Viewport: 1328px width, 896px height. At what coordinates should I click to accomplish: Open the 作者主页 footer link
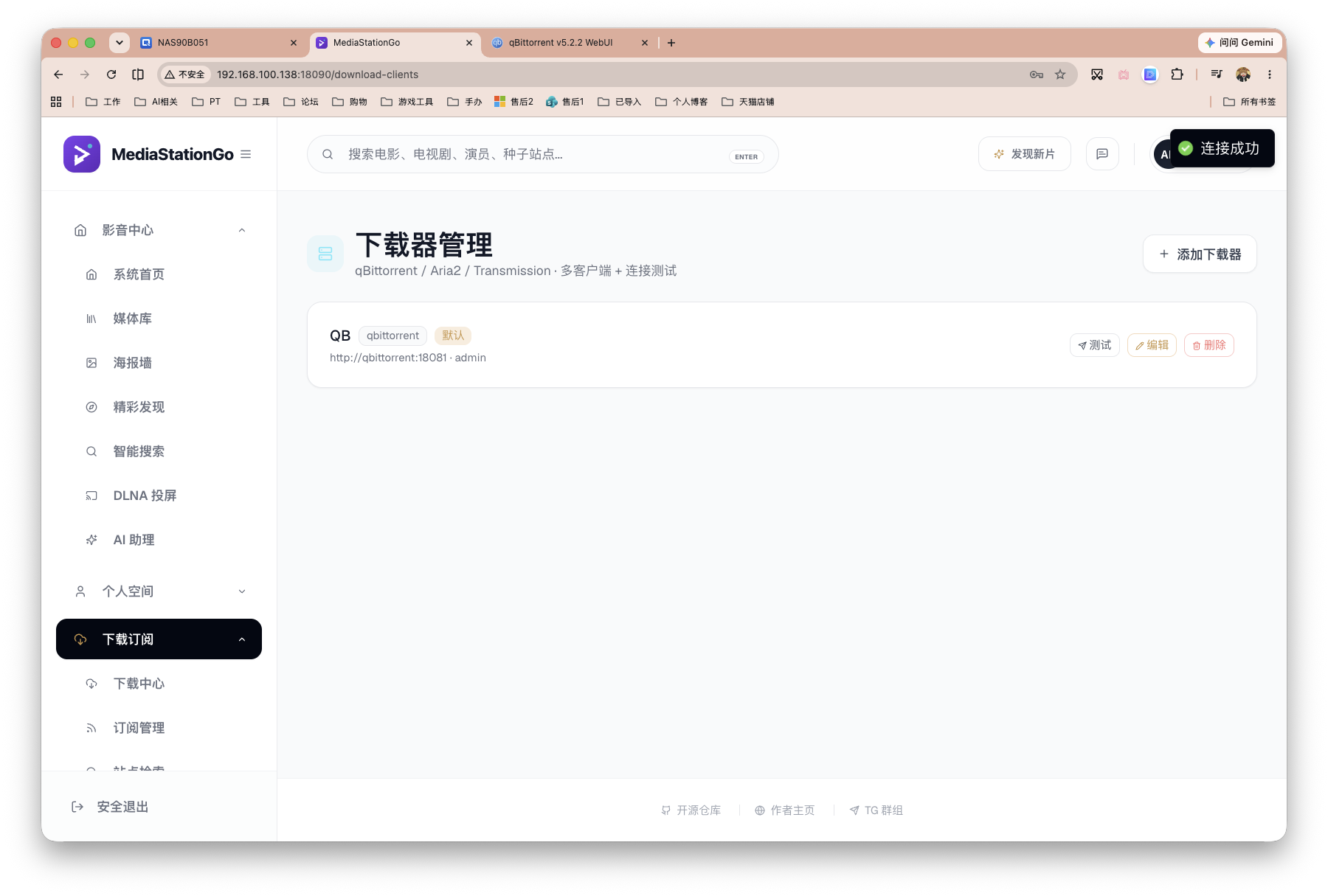coord(785,810)
